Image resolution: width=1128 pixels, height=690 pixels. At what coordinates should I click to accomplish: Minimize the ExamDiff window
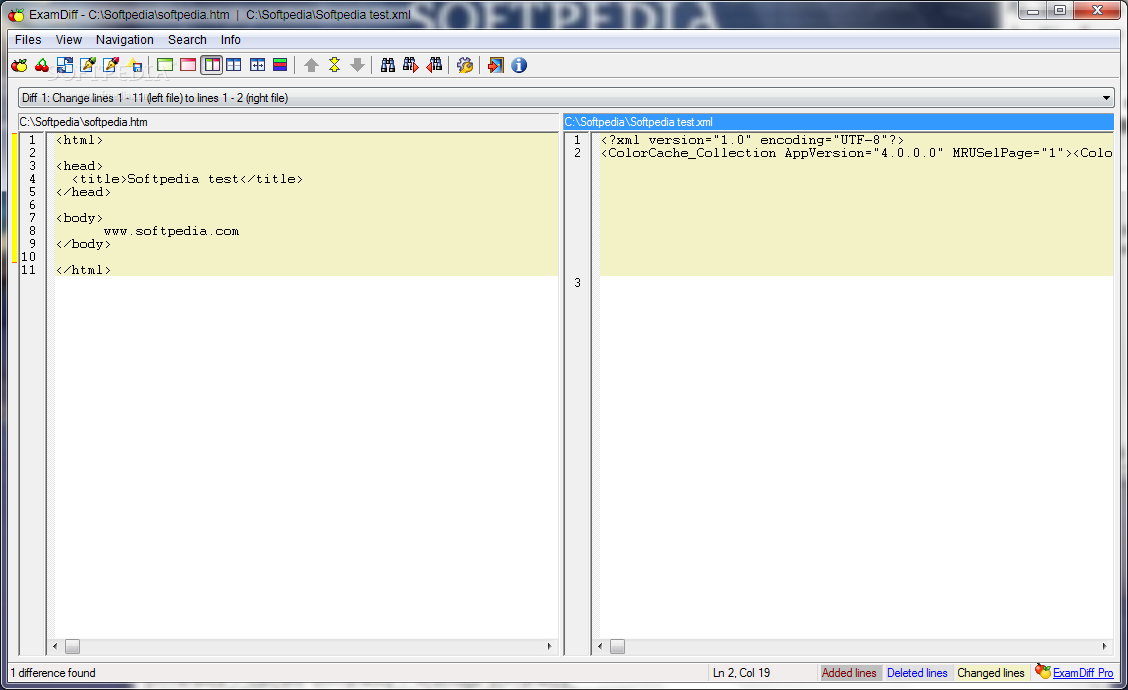click(x=1033, y=10)
